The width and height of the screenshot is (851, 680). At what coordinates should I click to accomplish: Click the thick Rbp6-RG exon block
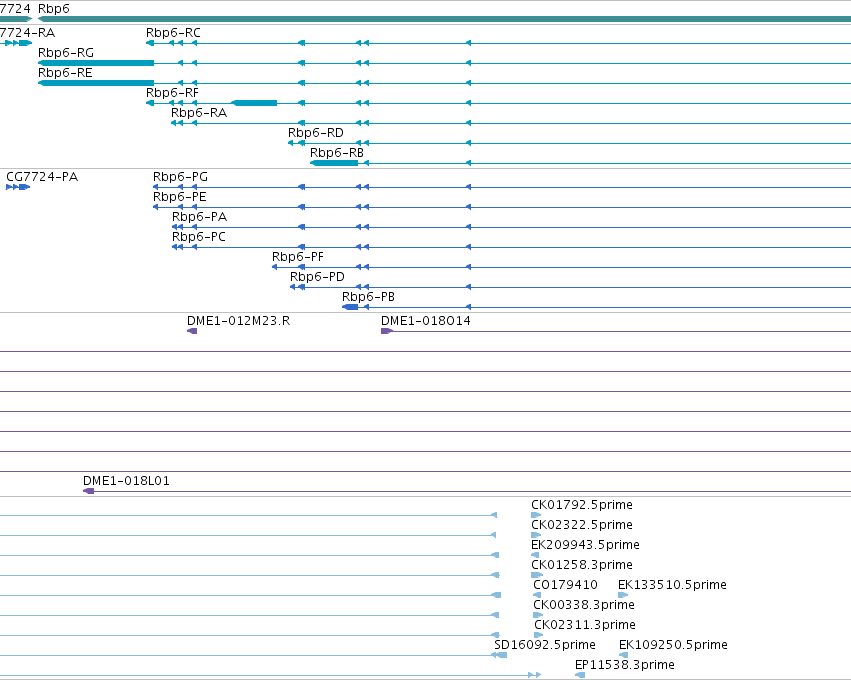96,63
